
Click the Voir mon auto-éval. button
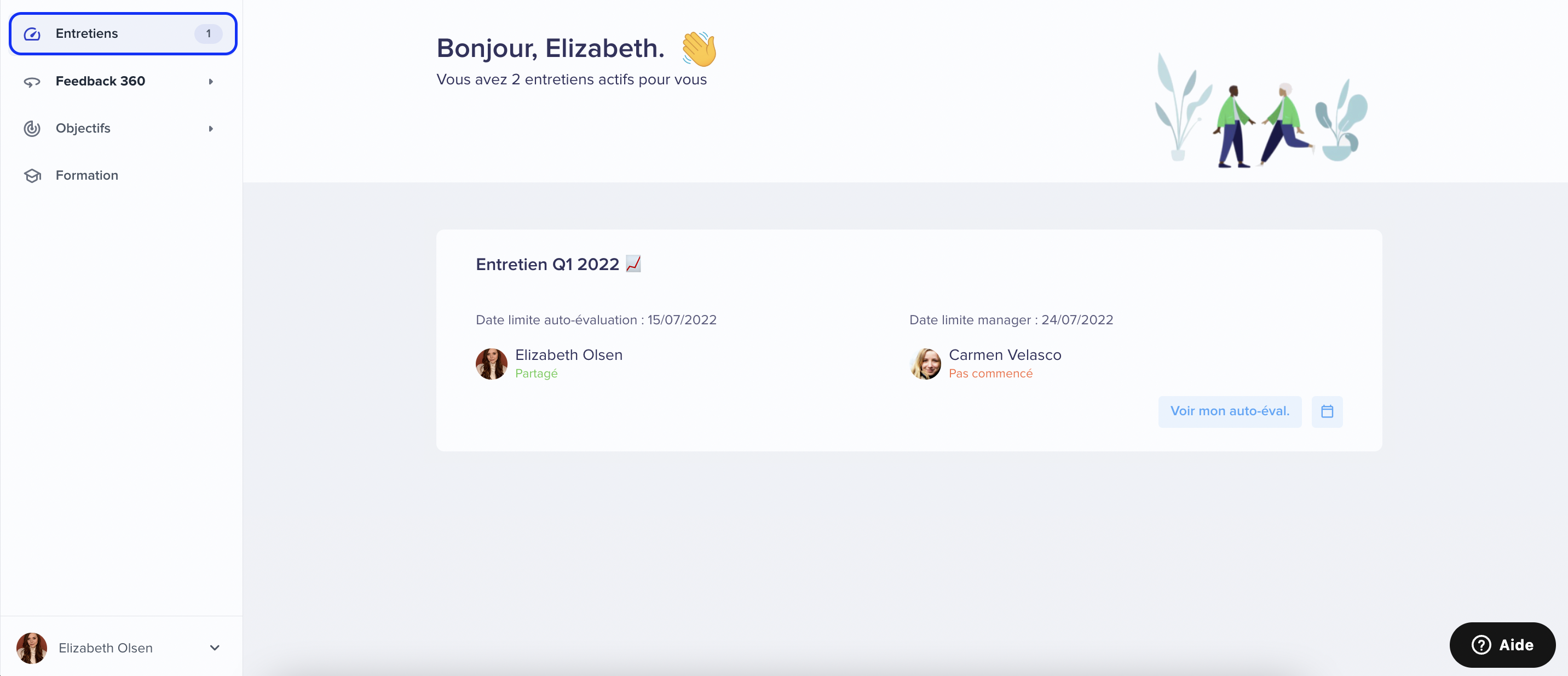1230,411
